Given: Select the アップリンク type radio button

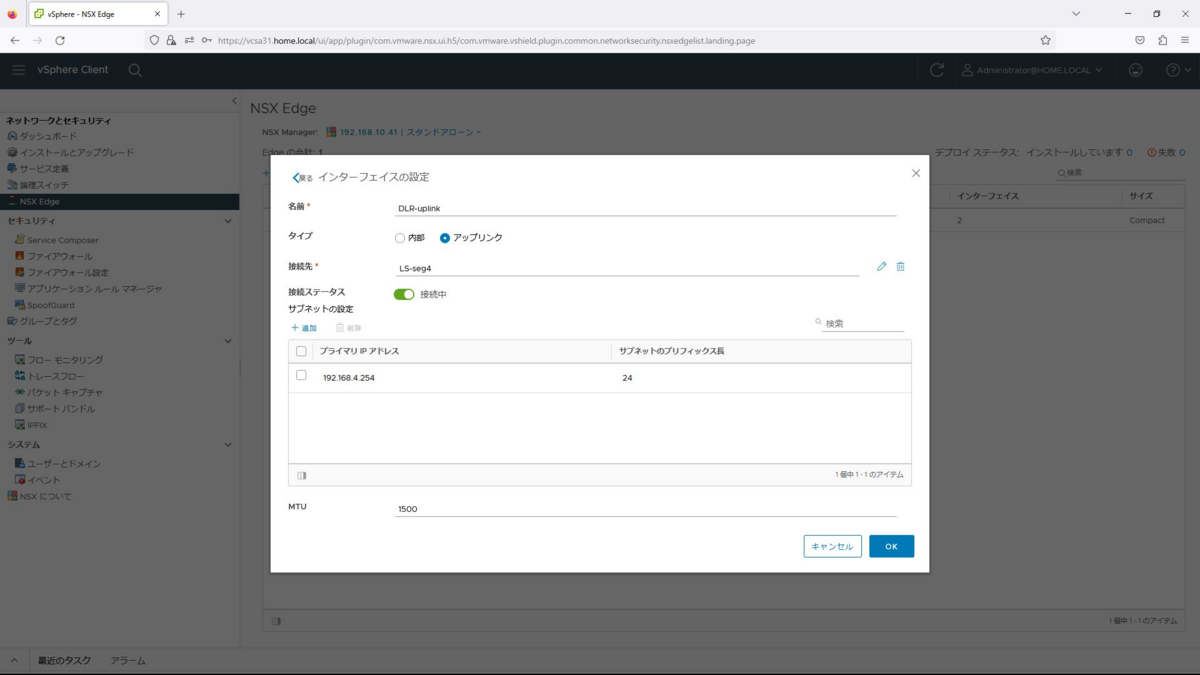Looking at the screenshot, I should [445, 238].
